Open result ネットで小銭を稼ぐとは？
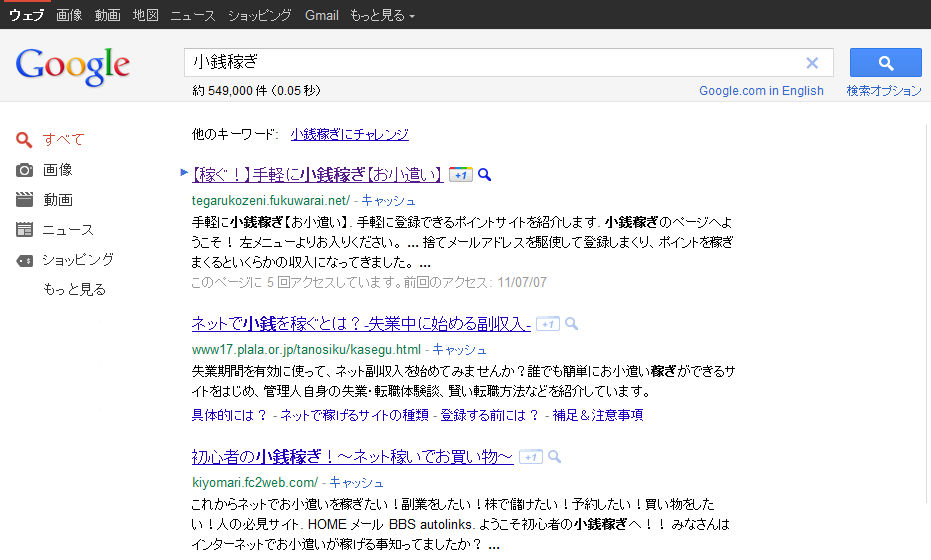This screenshot has width=931, height=560. [x=361, y=324]
